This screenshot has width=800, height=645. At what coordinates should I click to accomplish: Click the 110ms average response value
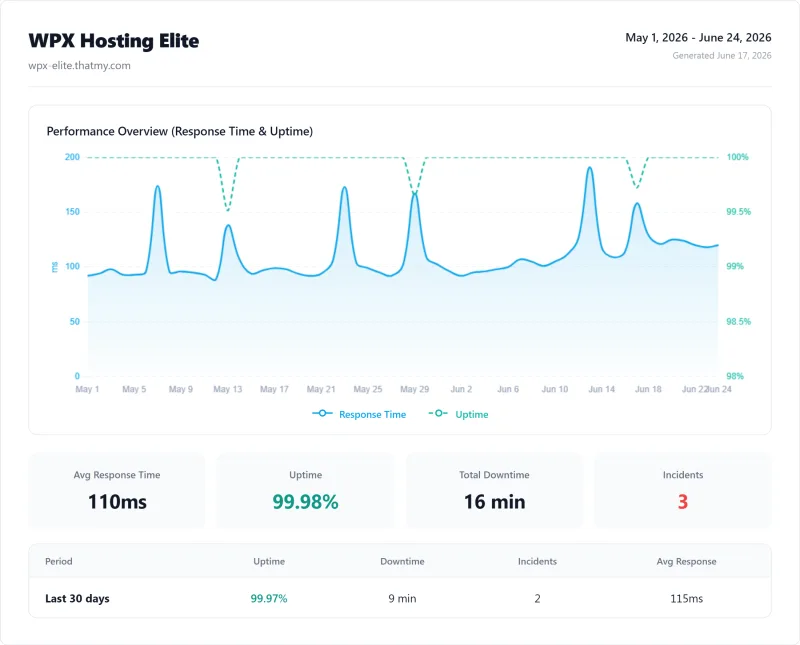(x=117, y=502)
